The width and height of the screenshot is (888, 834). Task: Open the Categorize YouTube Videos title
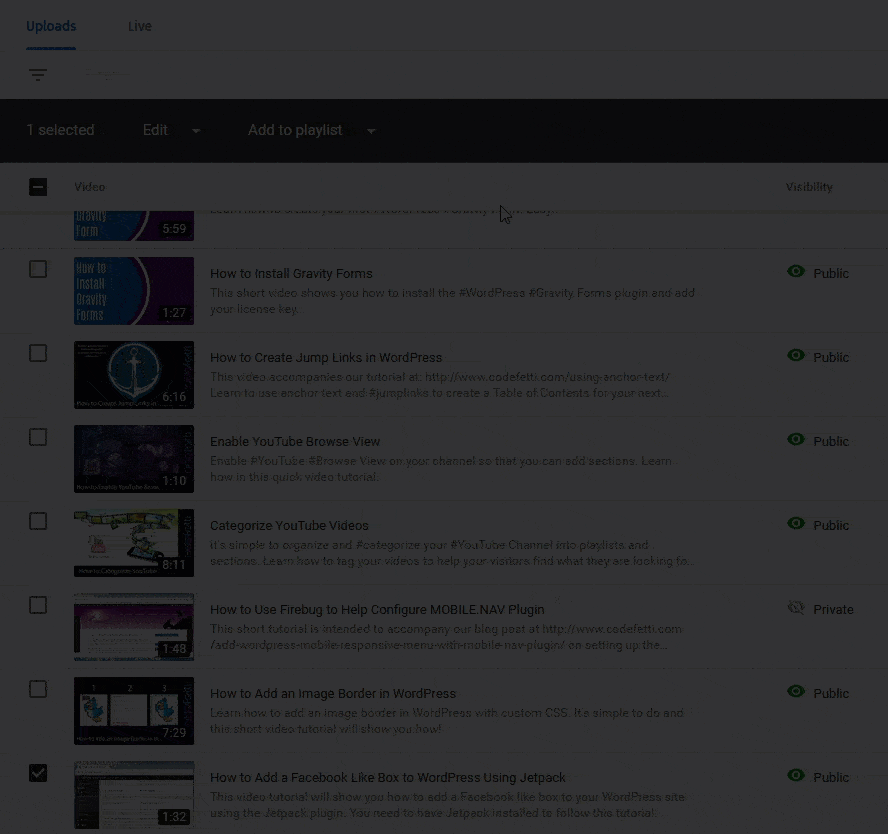pos(289,525)
